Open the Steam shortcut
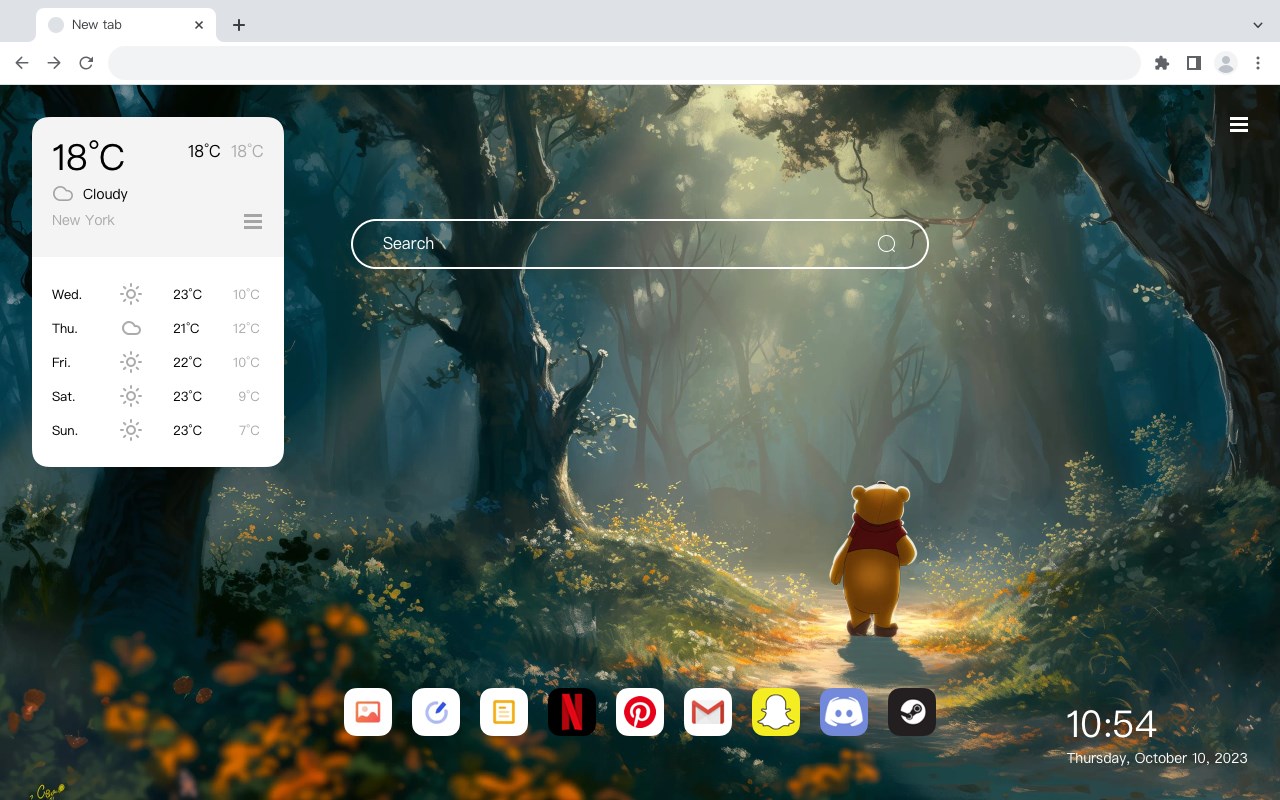Screen dimensions: 1280x800 (x=912, y=712)
